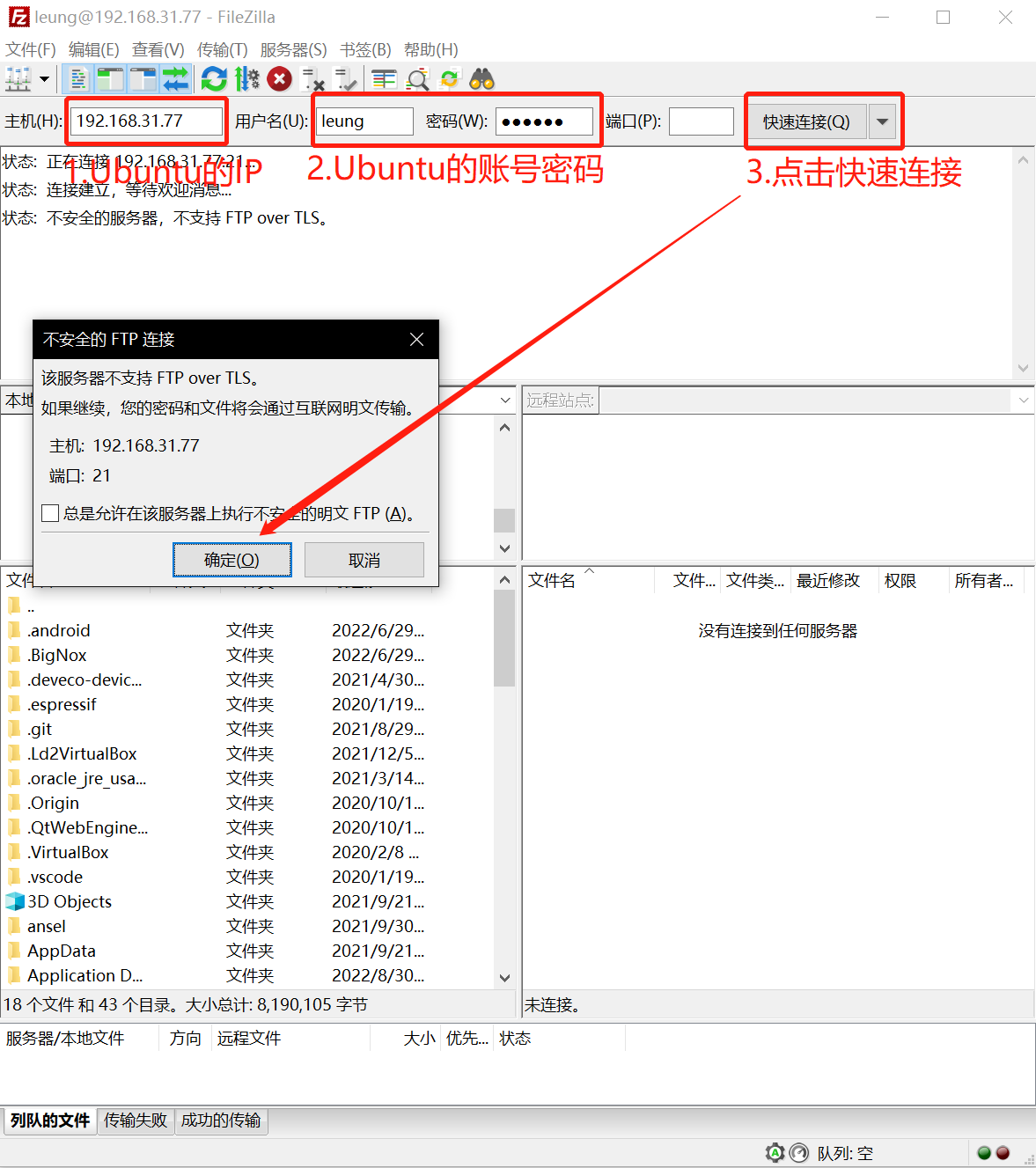Image resolution: width=1036 pixels, height=1168 pixels.
Task: Click 取消 in the insecure FTP dialog
Action: [364, 560]
